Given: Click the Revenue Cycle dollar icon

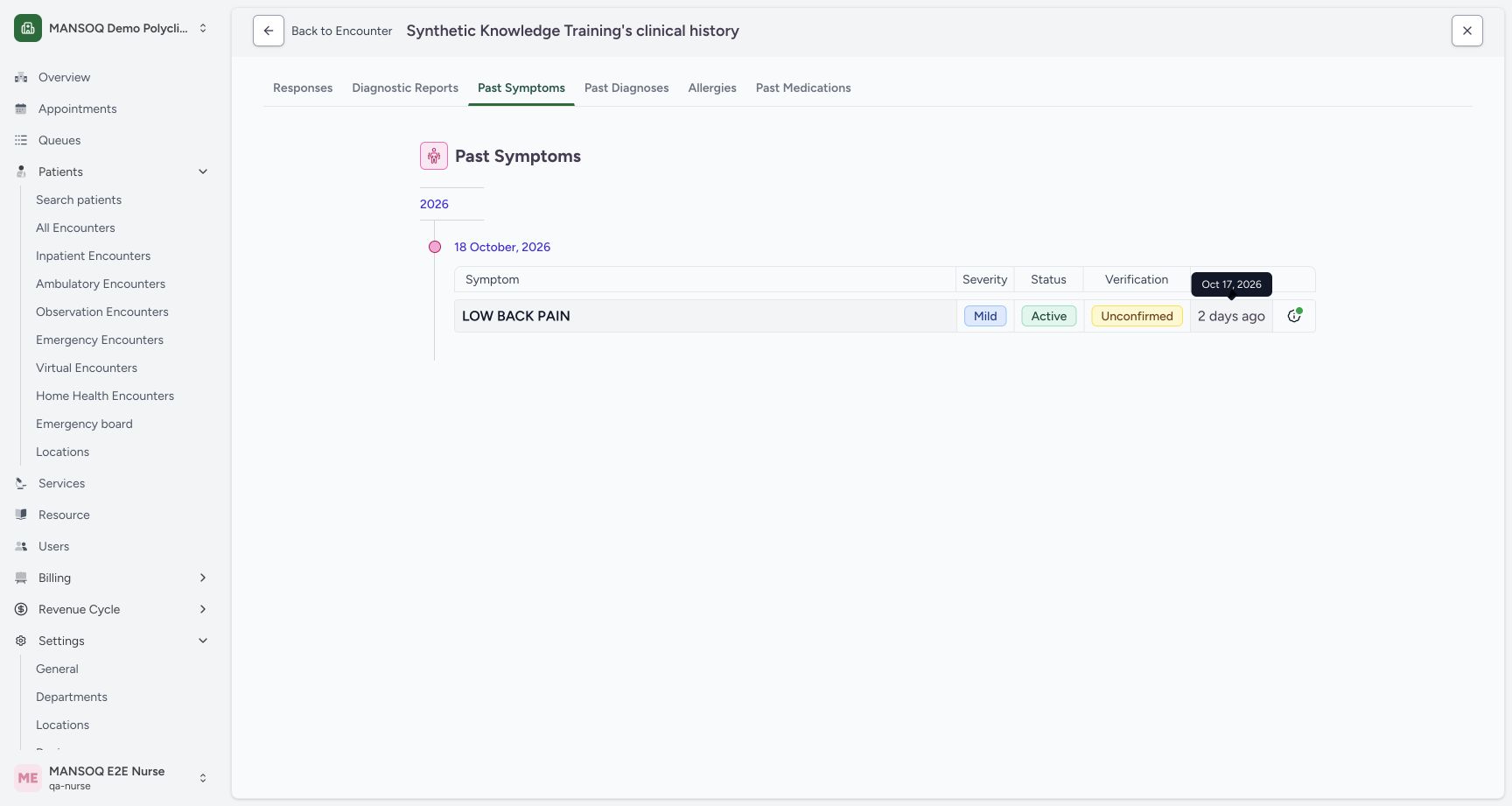Looking at the screenshot, I should [21, 609].
